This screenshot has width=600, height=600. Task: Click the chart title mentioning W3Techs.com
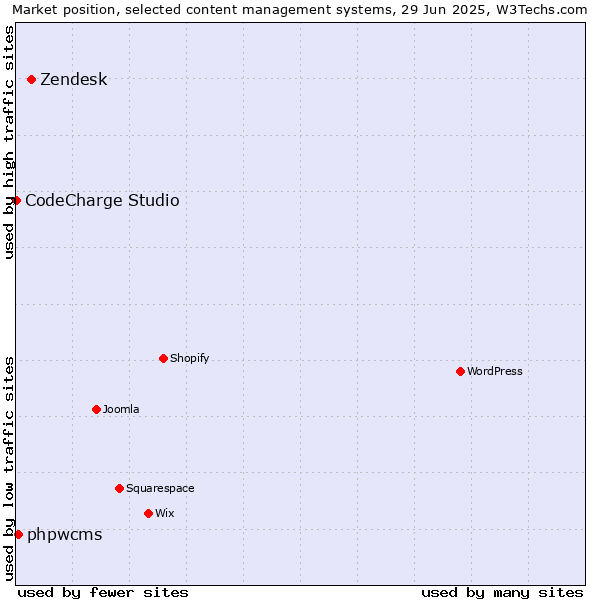pyautogui.click(x=300, y=10)
